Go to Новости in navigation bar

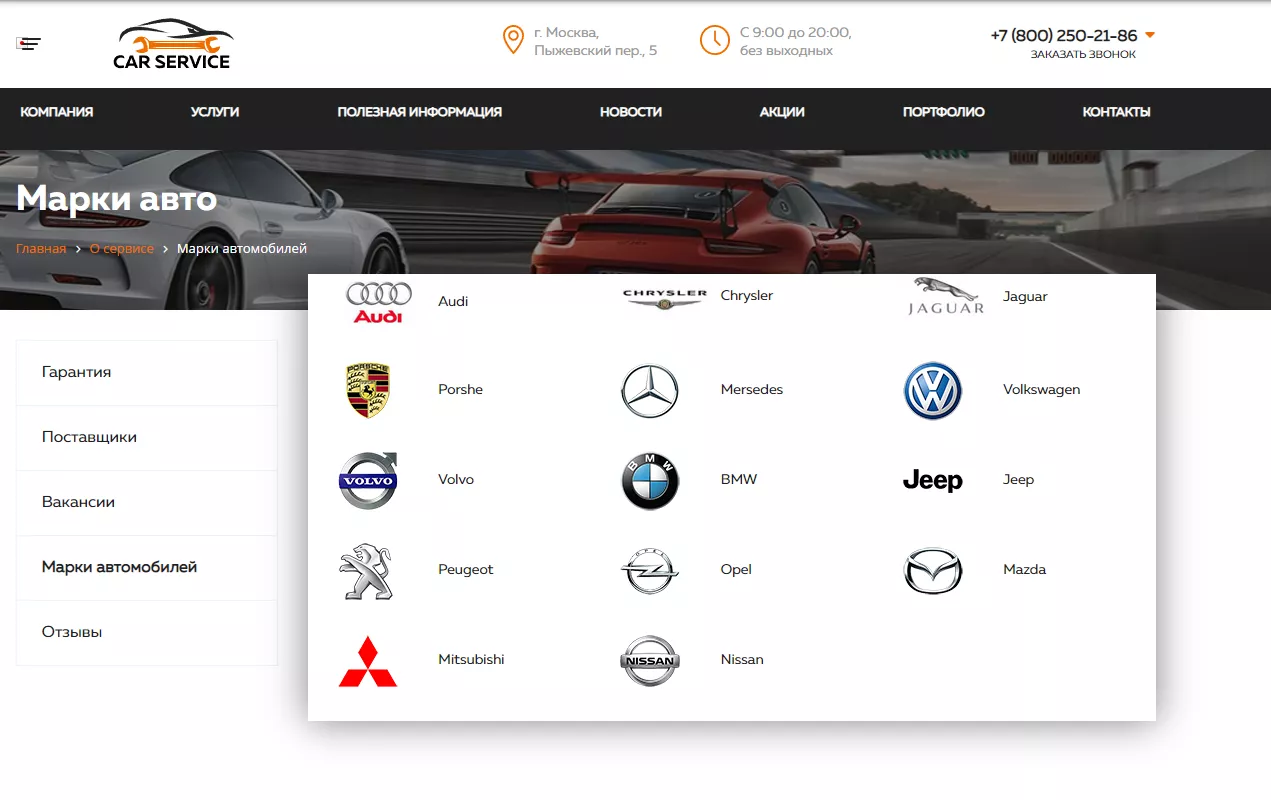pyautogui.click(x=631, y=112)
